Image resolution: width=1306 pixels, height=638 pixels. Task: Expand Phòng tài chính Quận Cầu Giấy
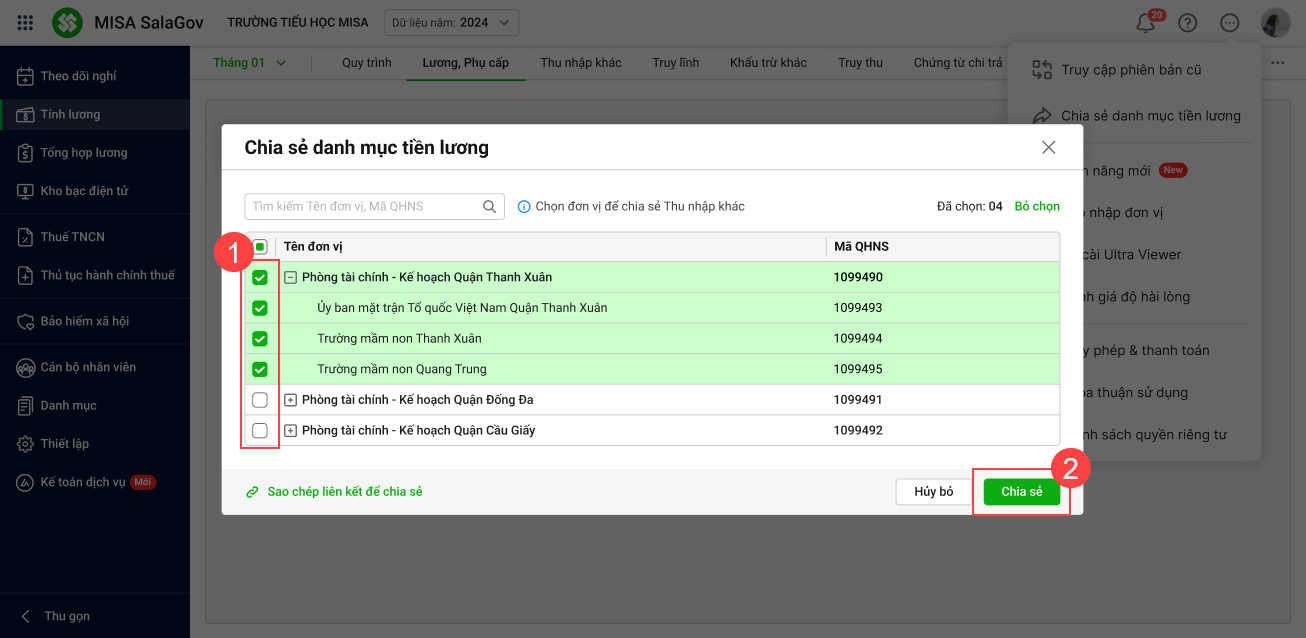tap(291, 431)
